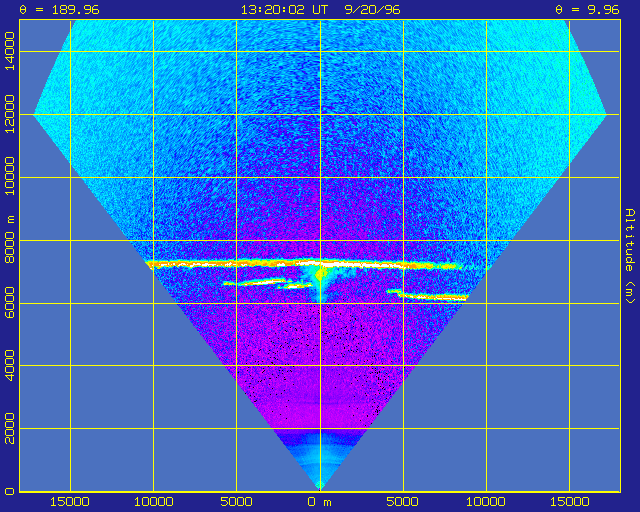This screenshot has height=512, width=640.
Task: Click the 8000 m altitude axis label
Action: (x=9, y=240)
